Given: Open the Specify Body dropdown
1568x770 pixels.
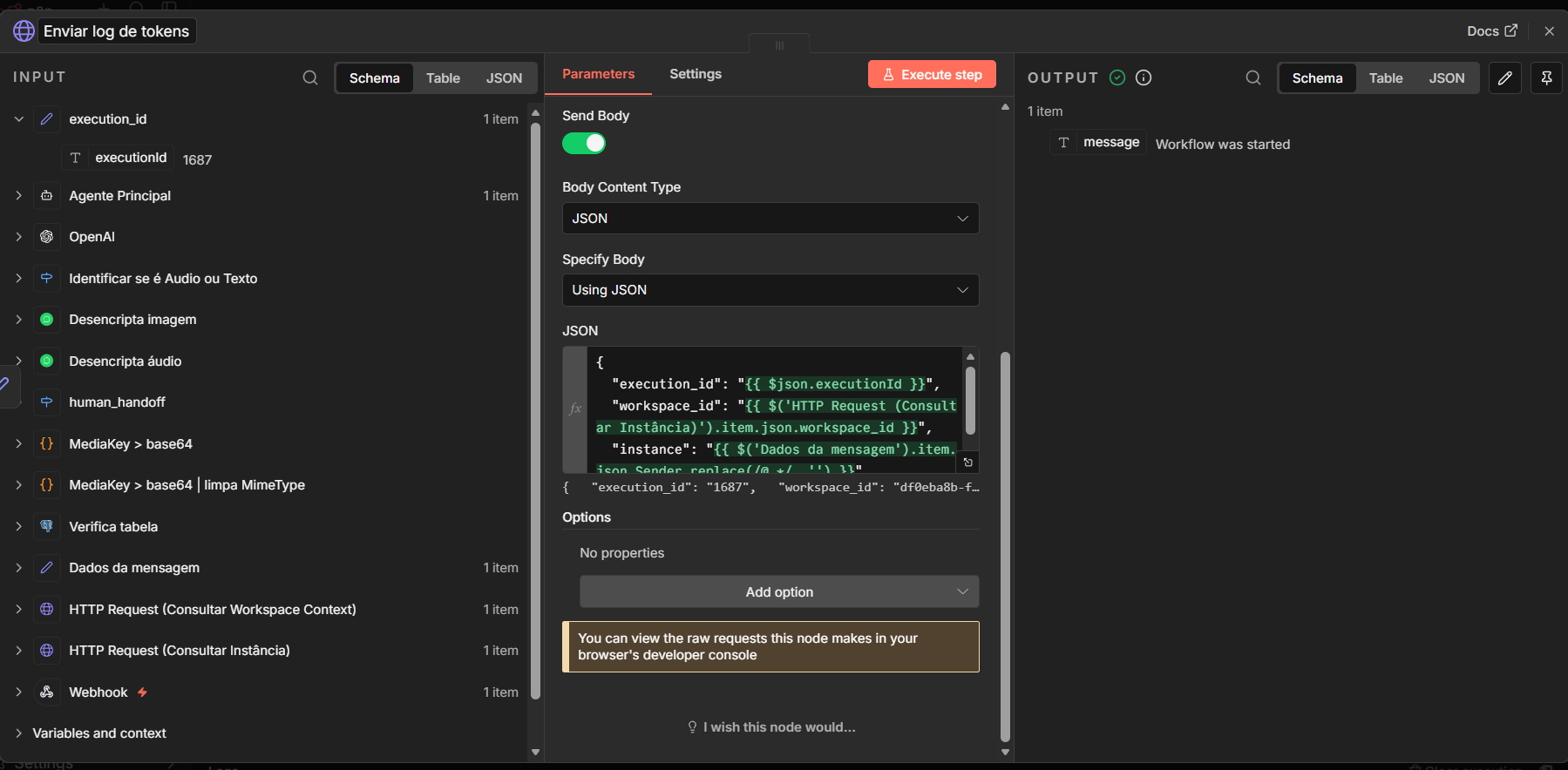Looking at the screenshot, I should [x=770, y=290].
